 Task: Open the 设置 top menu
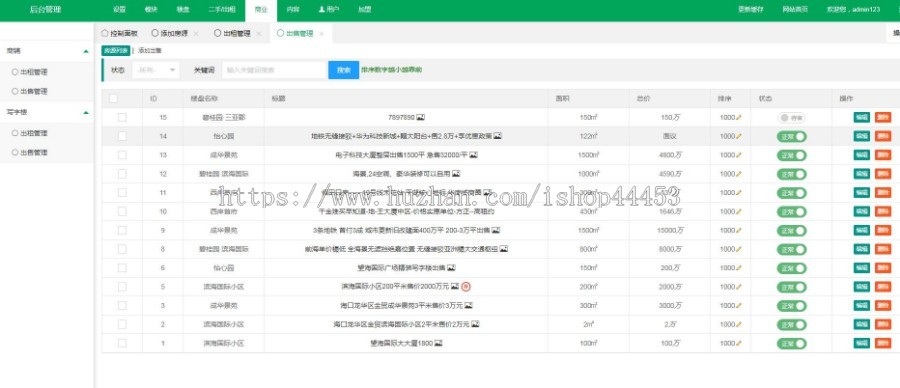pos(119,10)
